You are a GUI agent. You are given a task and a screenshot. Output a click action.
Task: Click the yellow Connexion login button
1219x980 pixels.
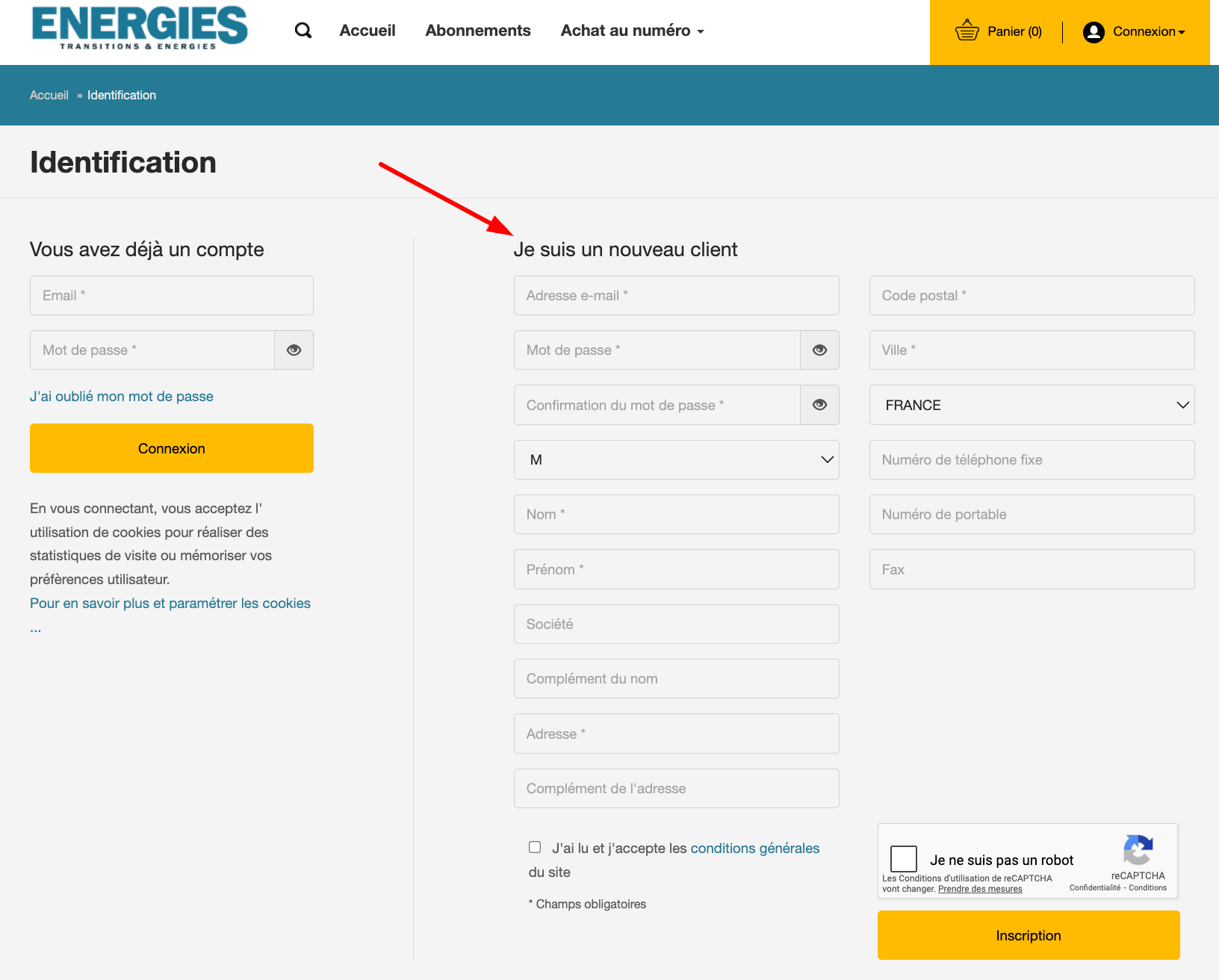172,448
